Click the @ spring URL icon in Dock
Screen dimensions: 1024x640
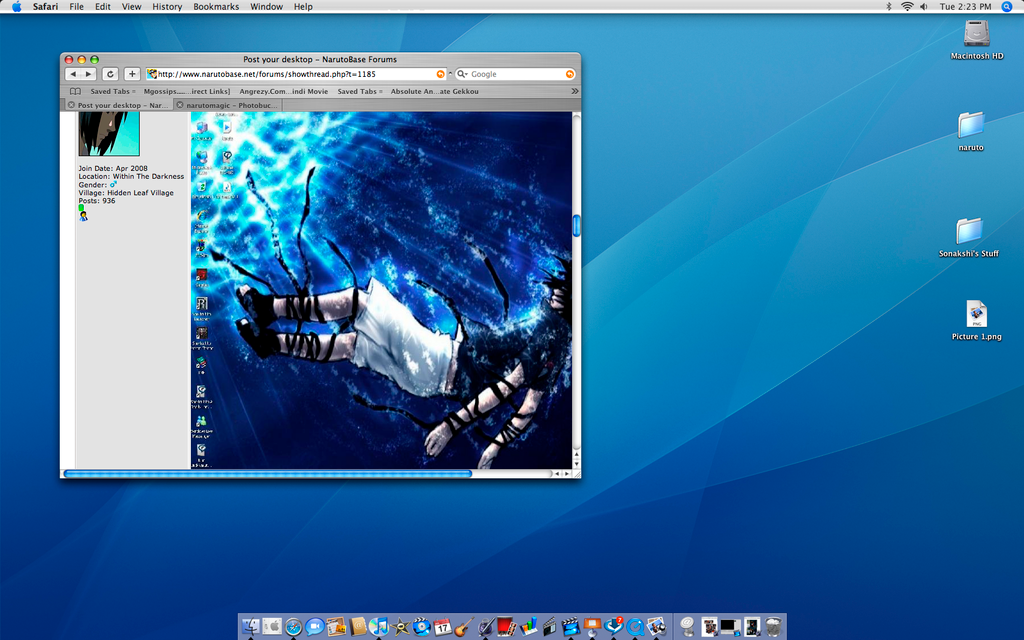tap(687, 627)
